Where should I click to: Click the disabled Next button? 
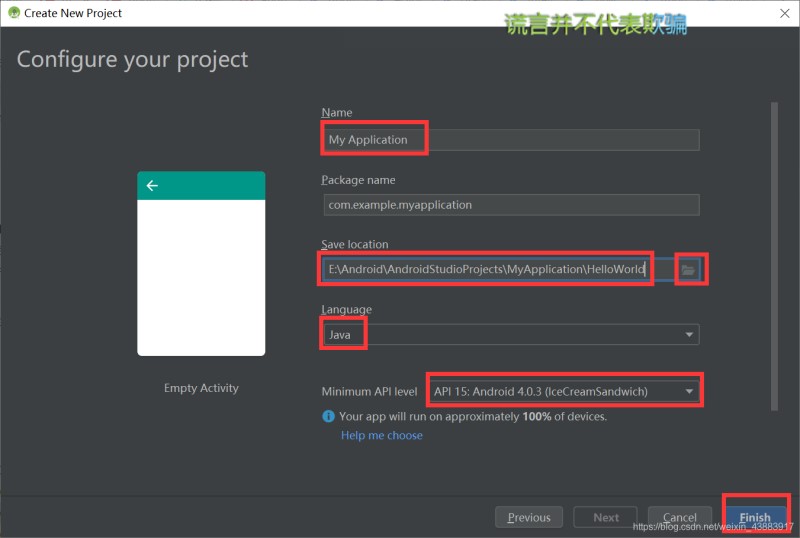tap(606, 517)
